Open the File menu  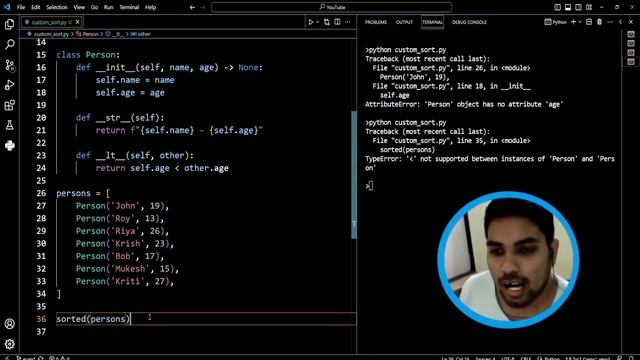coord(21,7)
